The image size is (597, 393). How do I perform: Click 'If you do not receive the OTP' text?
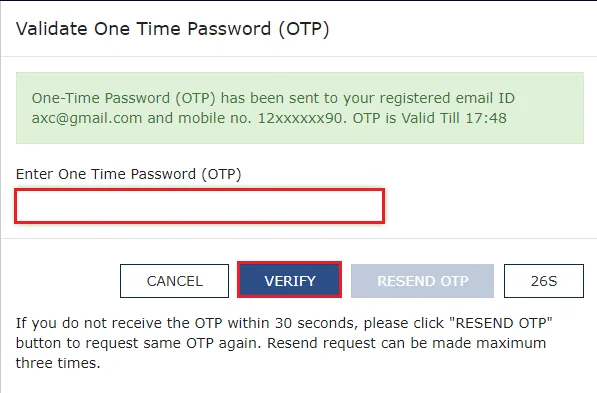tap(119, 323)
